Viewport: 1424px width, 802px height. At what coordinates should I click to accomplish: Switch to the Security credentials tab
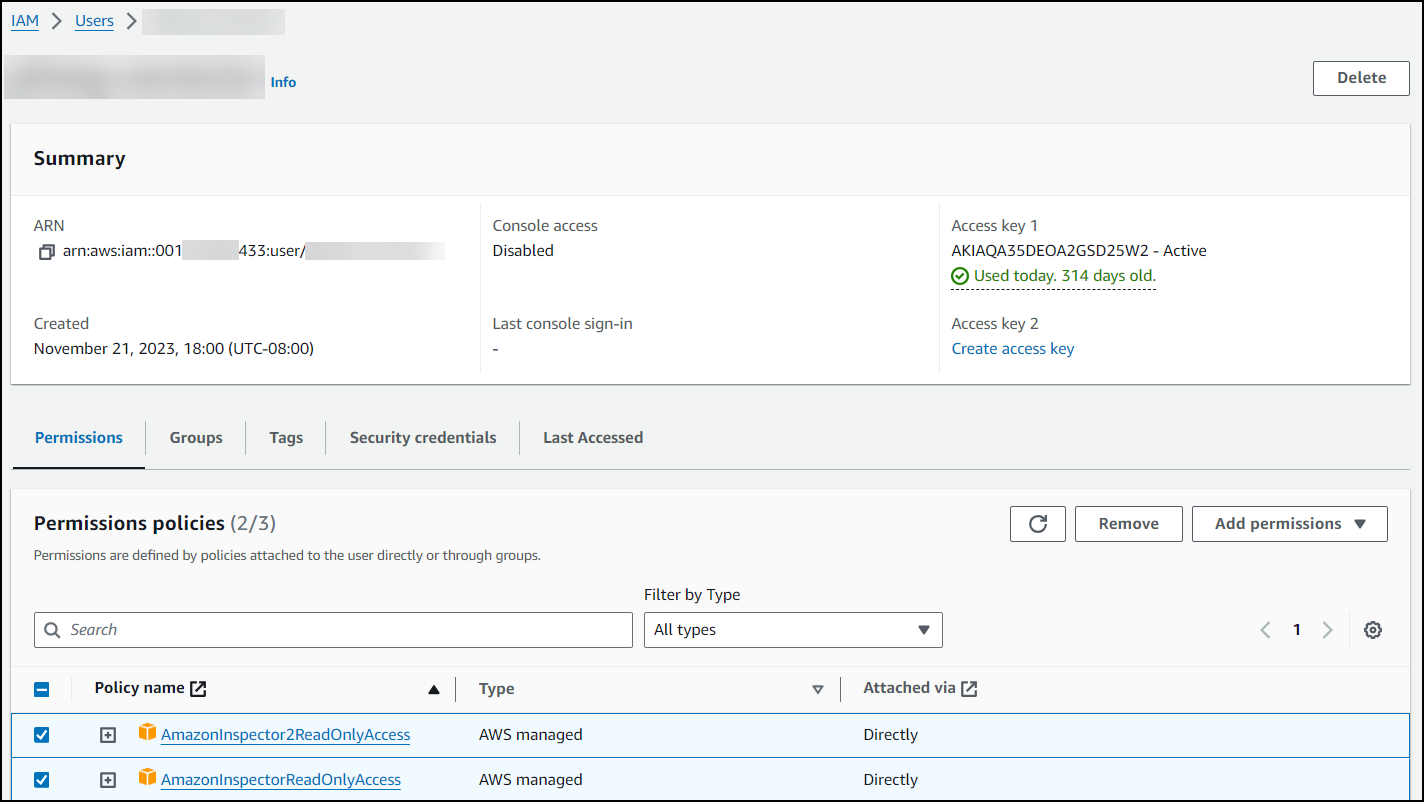pos(423,438)
